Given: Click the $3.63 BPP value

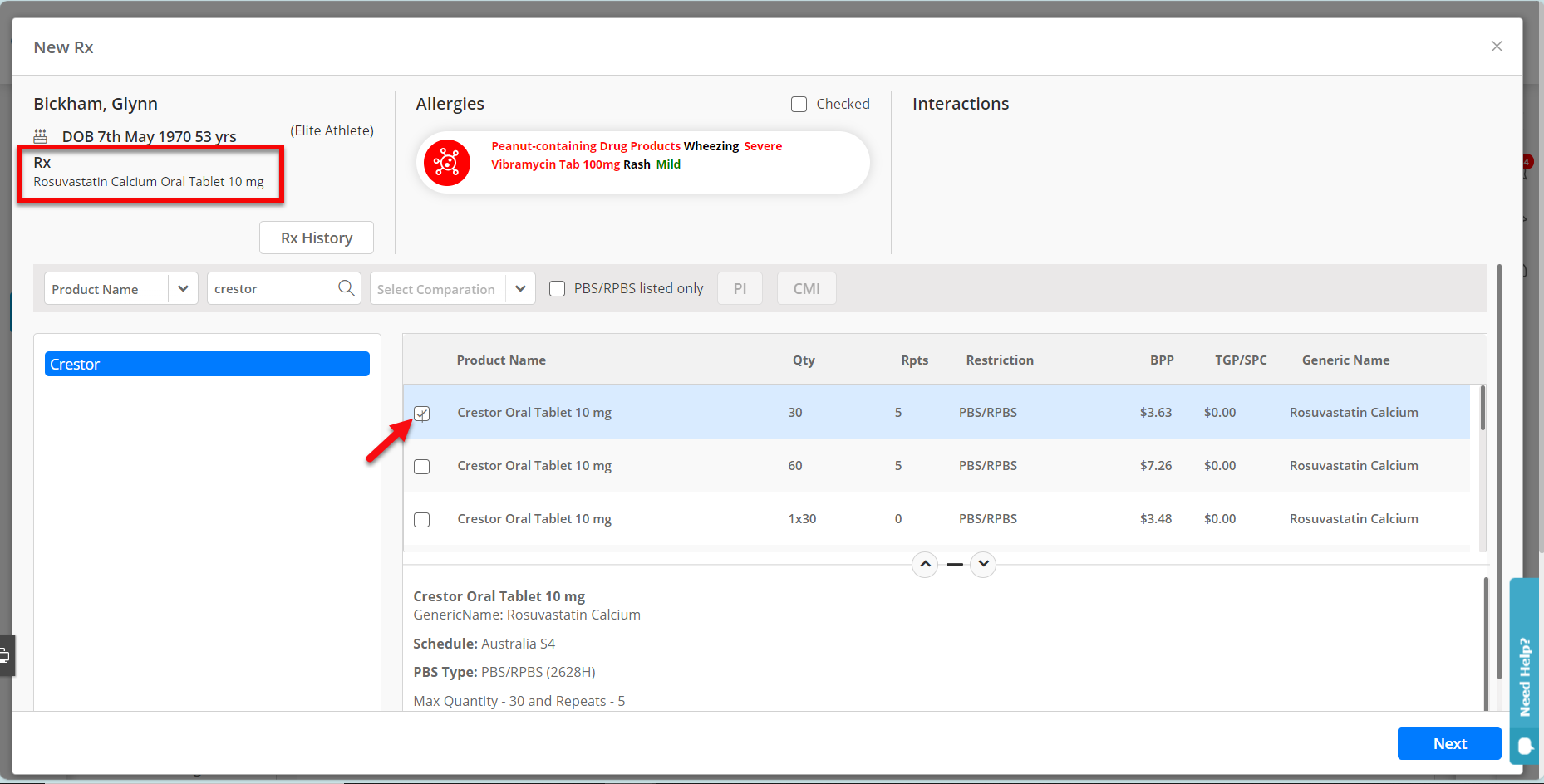Looking at the screenshot, I should tap(1156, 412).
